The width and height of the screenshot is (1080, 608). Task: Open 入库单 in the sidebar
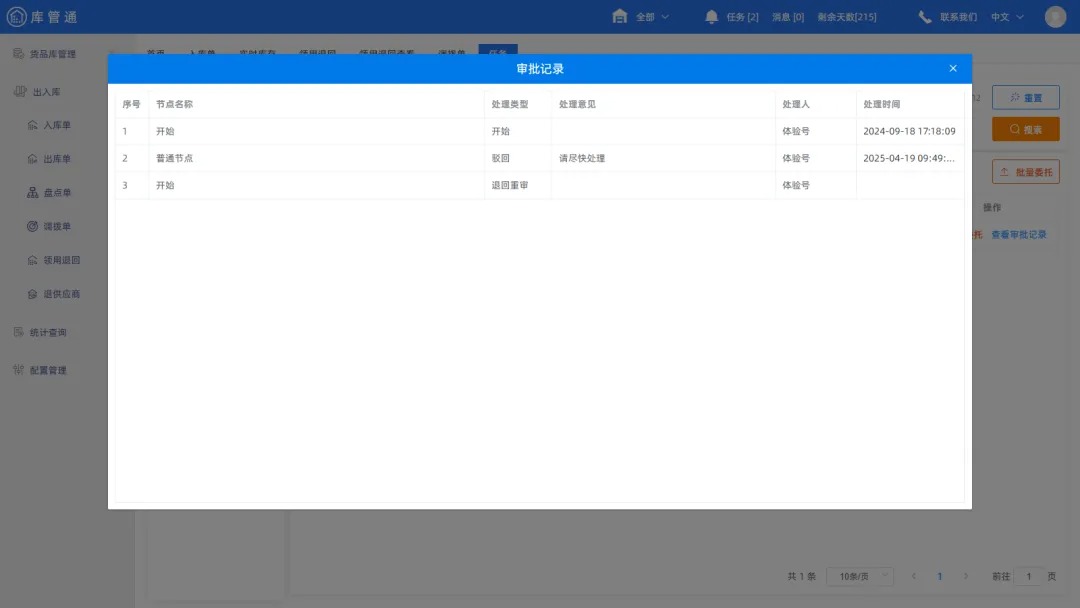[56, 125]
